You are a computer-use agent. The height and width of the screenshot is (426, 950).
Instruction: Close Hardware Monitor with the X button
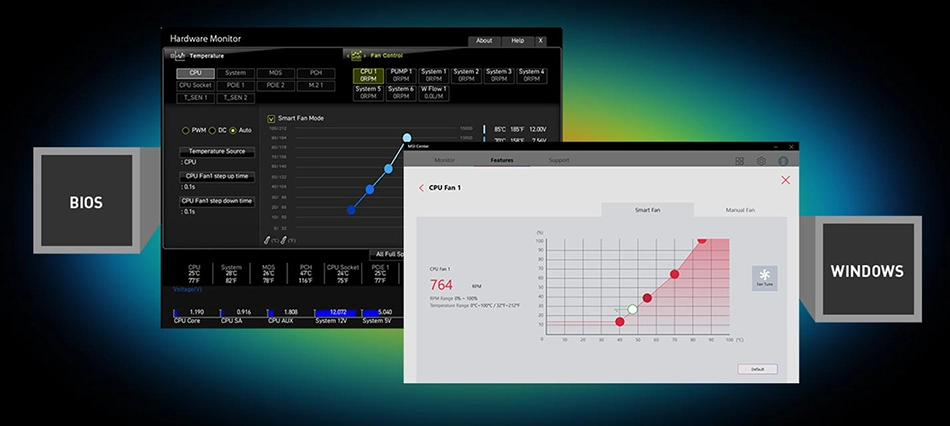tap(540, 41)
